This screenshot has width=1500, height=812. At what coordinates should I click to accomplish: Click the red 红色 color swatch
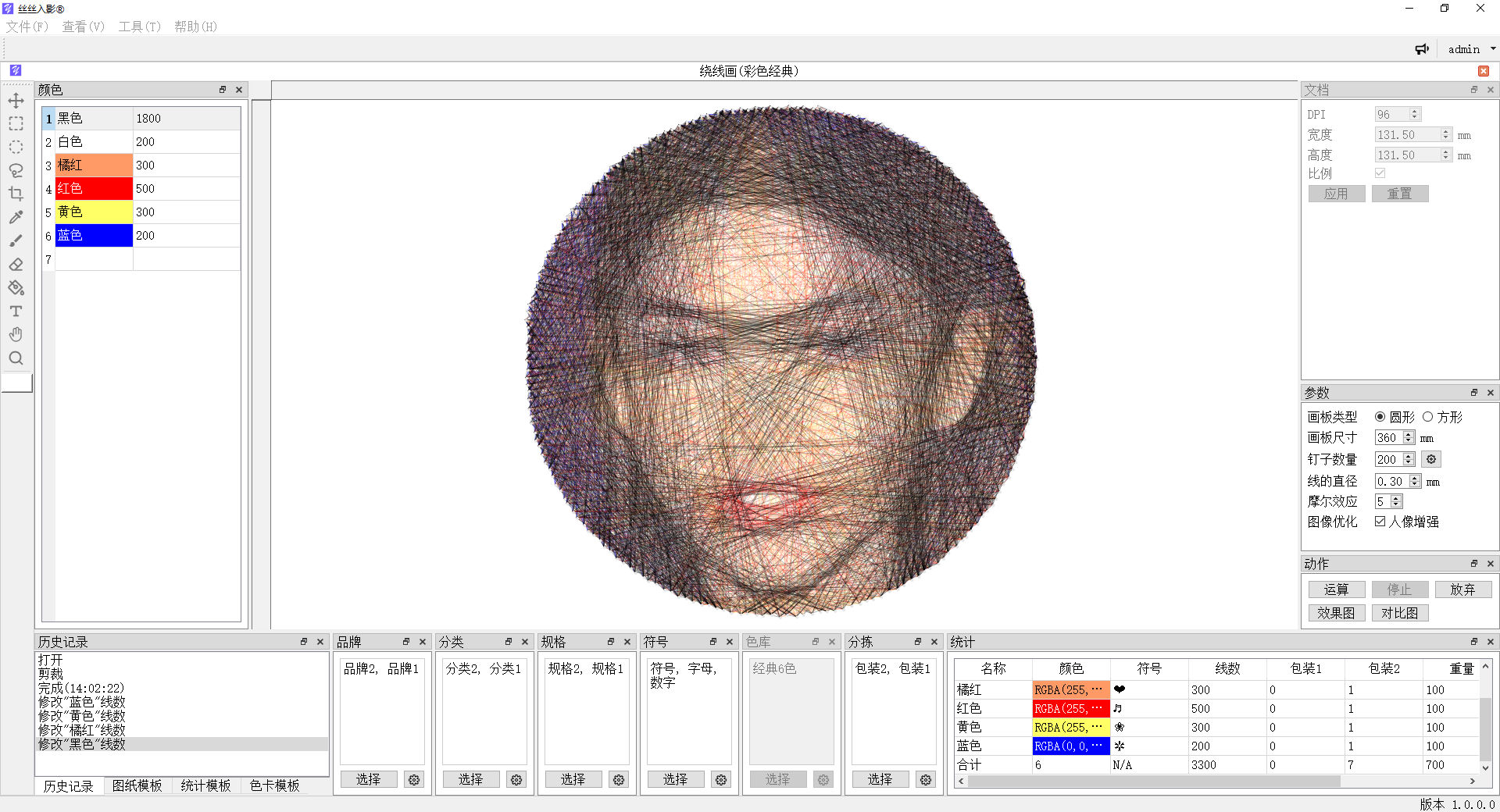(x=94, y=188)
